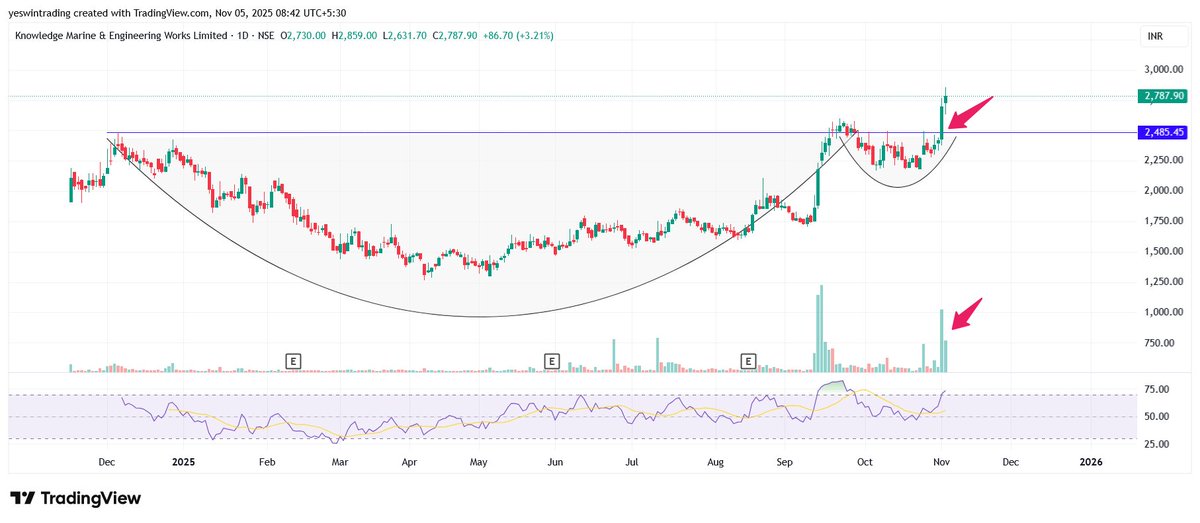Screen dimensions: 1200x523
Task: Click the Jun label on the time axis
Action: pos(556,462)
